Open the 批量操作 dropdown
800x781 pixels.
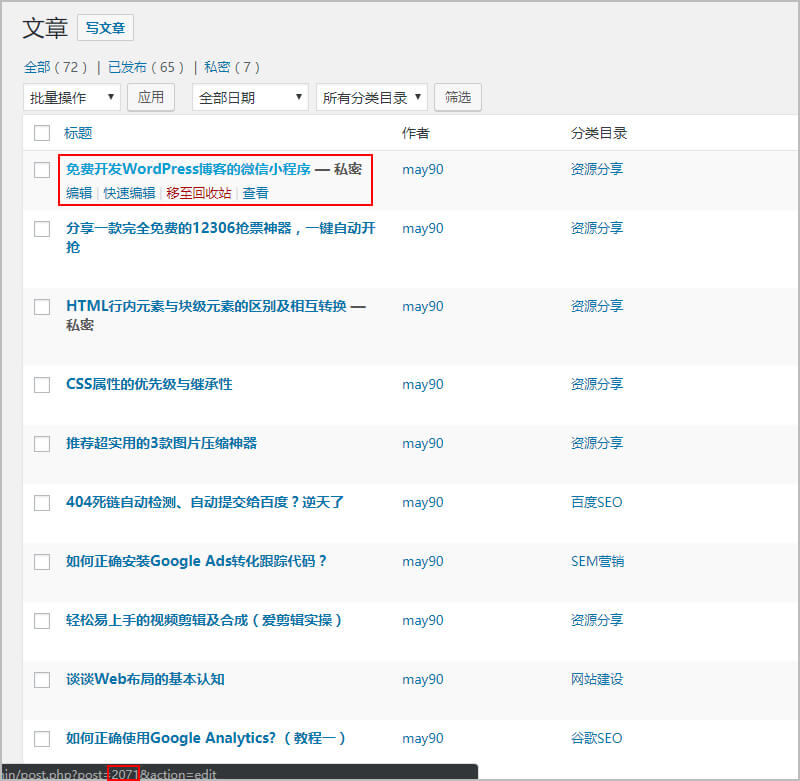point(71,97)
